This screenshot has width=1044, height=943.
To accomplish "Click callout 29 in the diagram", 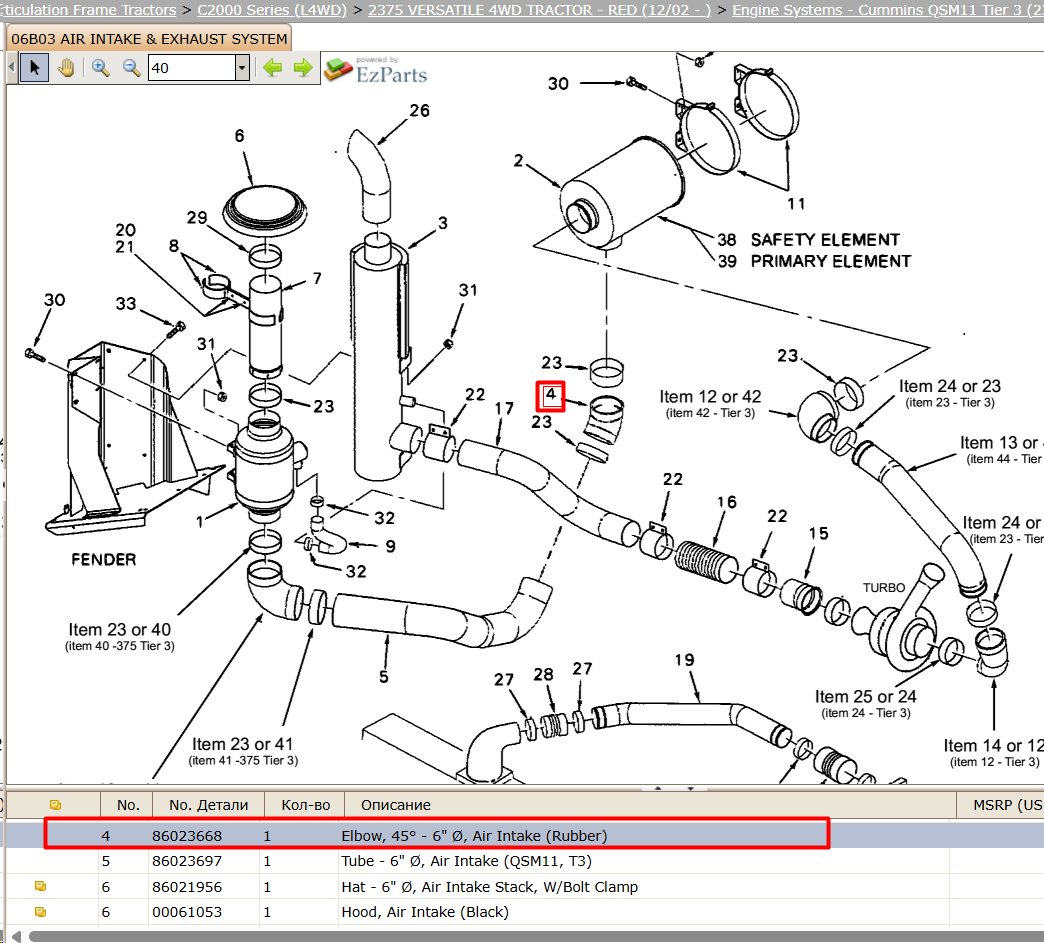I will (x=197, y=218).
